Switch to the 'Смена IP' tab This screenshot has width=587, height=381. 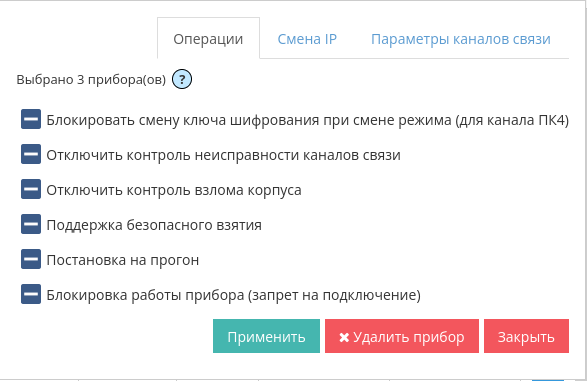(x=307, y=39)
